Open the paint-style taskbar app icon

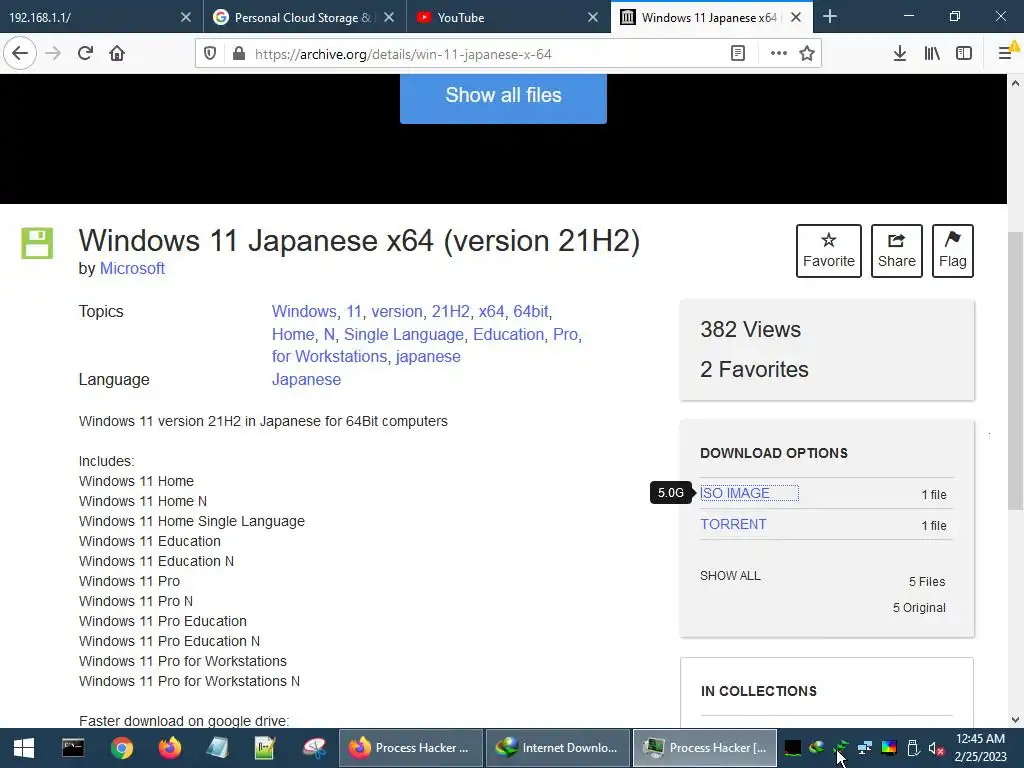pyautogui.click(x=313, y=748)
